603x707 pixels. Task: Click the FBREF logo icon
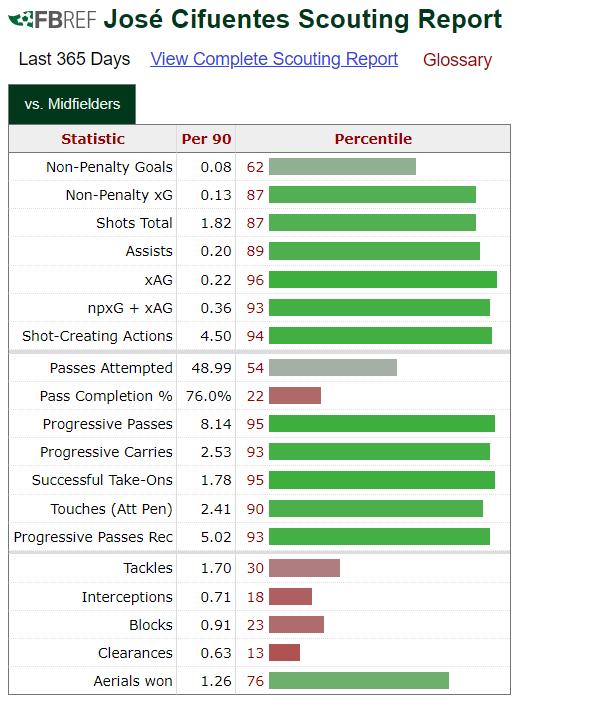click(x=52, y=19)
